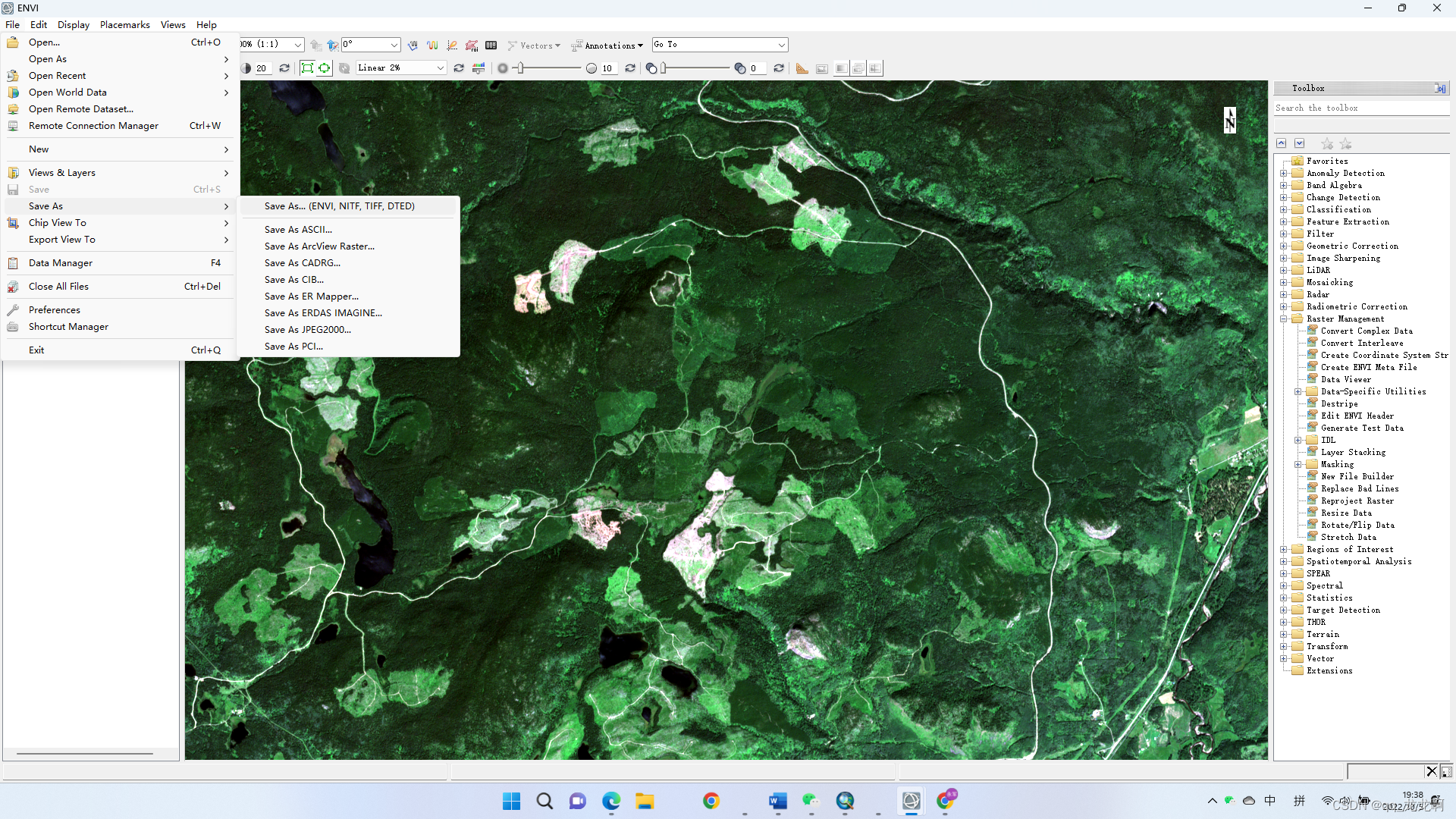The image size is (1456, 819).
Task: Choose Save As ERDAS IMAGINE
Action: tap(323, 312)
